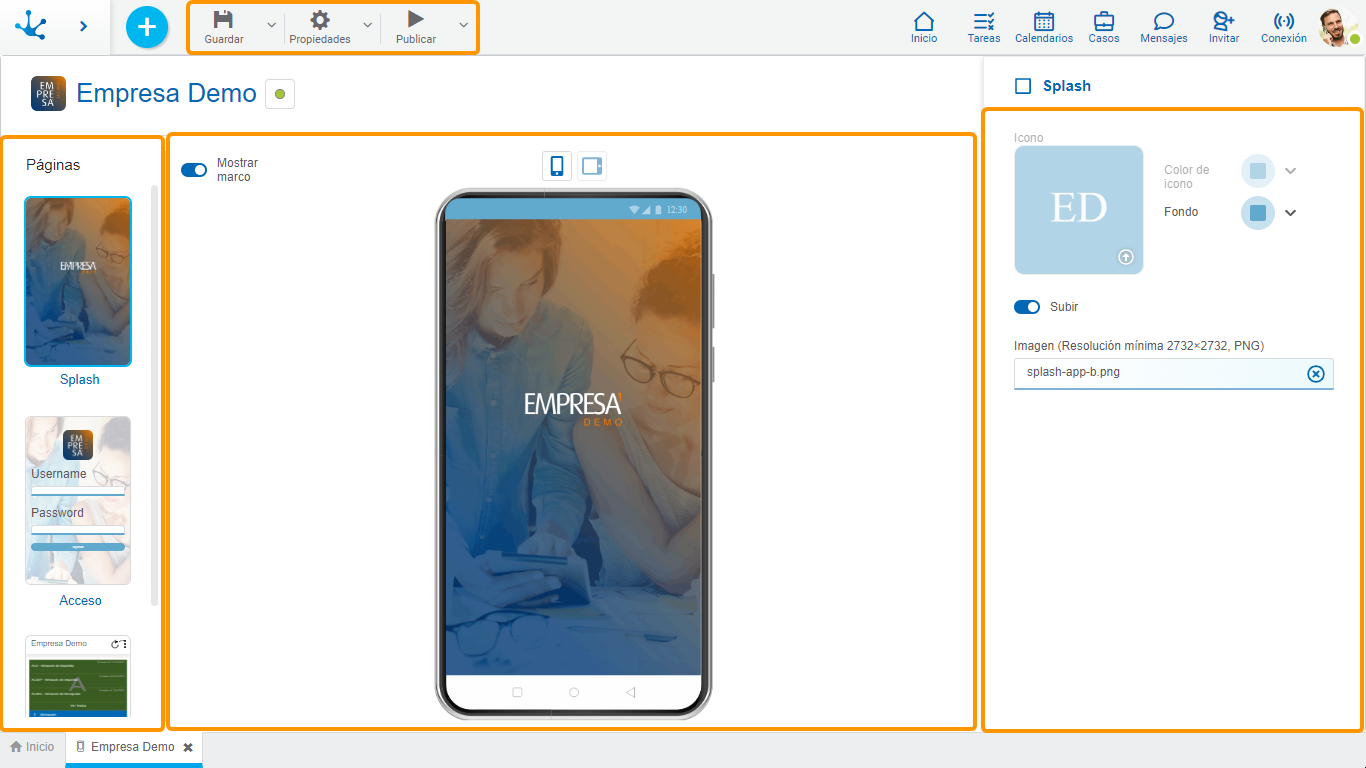Toggle the Subir switch
This screenshot has width=1366, height=768.
[1027, 307]
